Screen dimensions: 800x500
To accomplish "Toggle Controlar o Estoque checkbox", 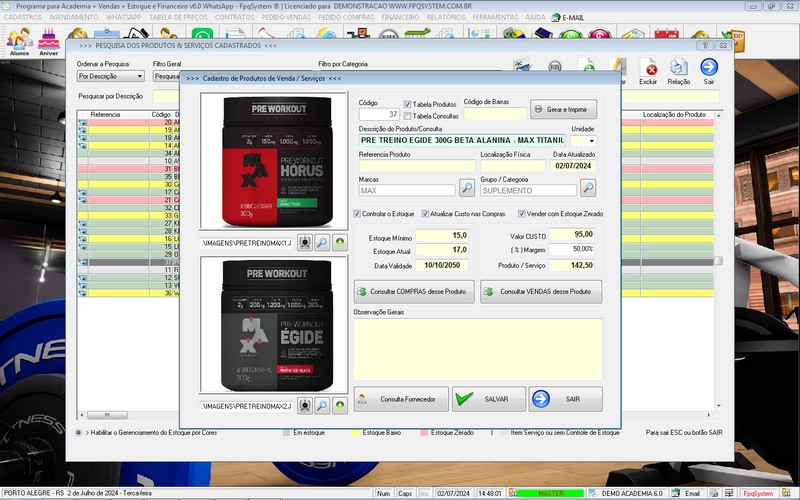I will [357, 214].
